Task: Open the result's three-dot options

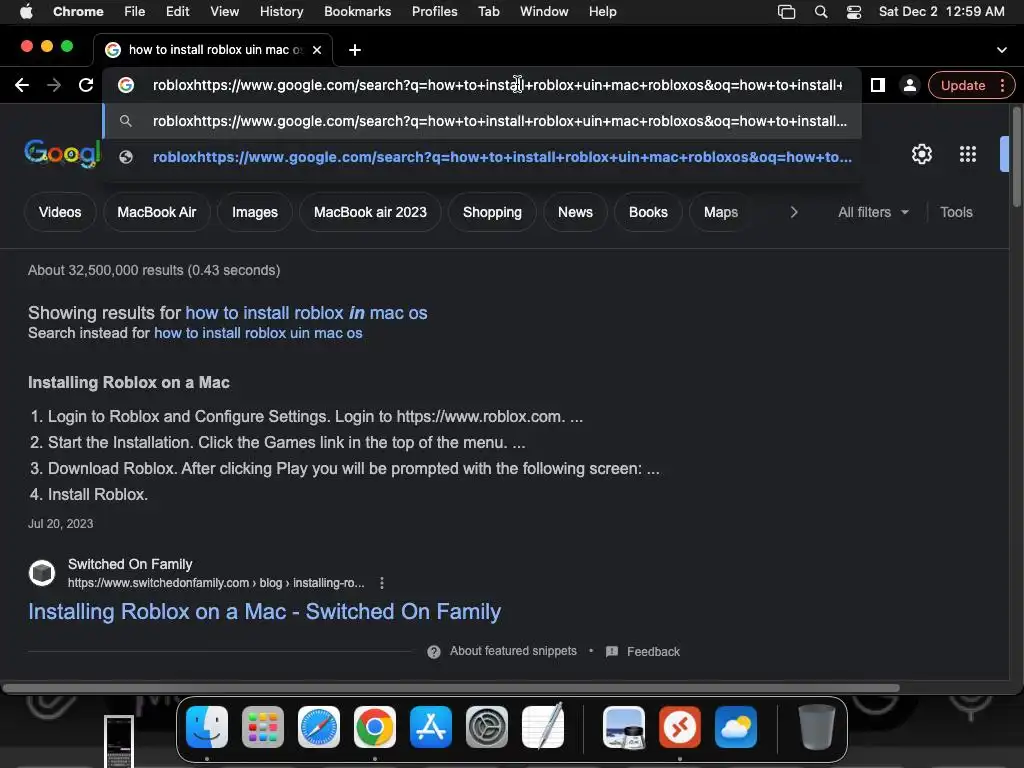Action: pyautogui.click(x=382, y=583)
